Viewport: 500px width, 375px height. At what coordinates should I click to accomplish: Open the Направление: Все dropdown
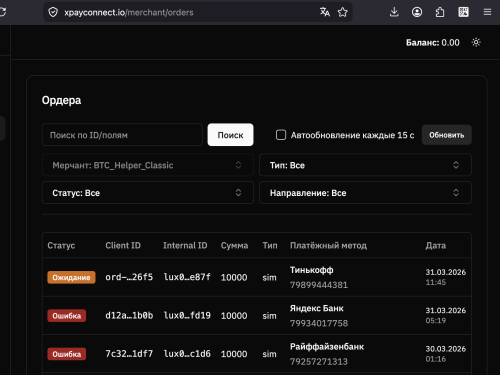pyautogui.click(x=365, y=193)
